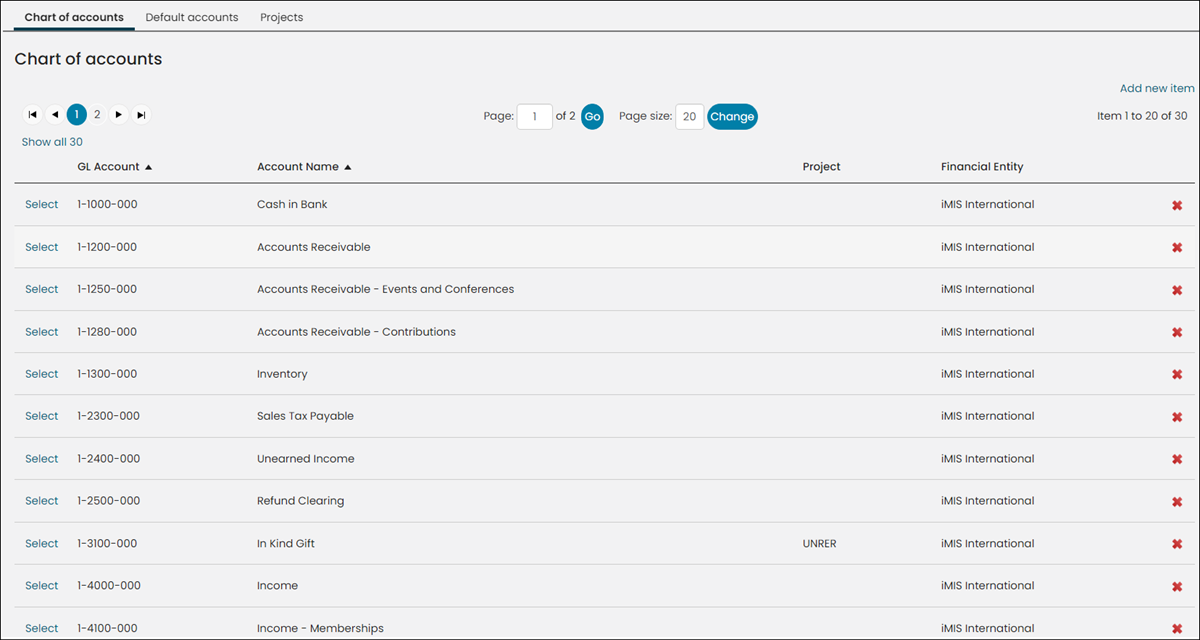This screenshot has height=640, width=1200.
Task: Delete the Cash in Bank account row
Action: coord(1177,205)
